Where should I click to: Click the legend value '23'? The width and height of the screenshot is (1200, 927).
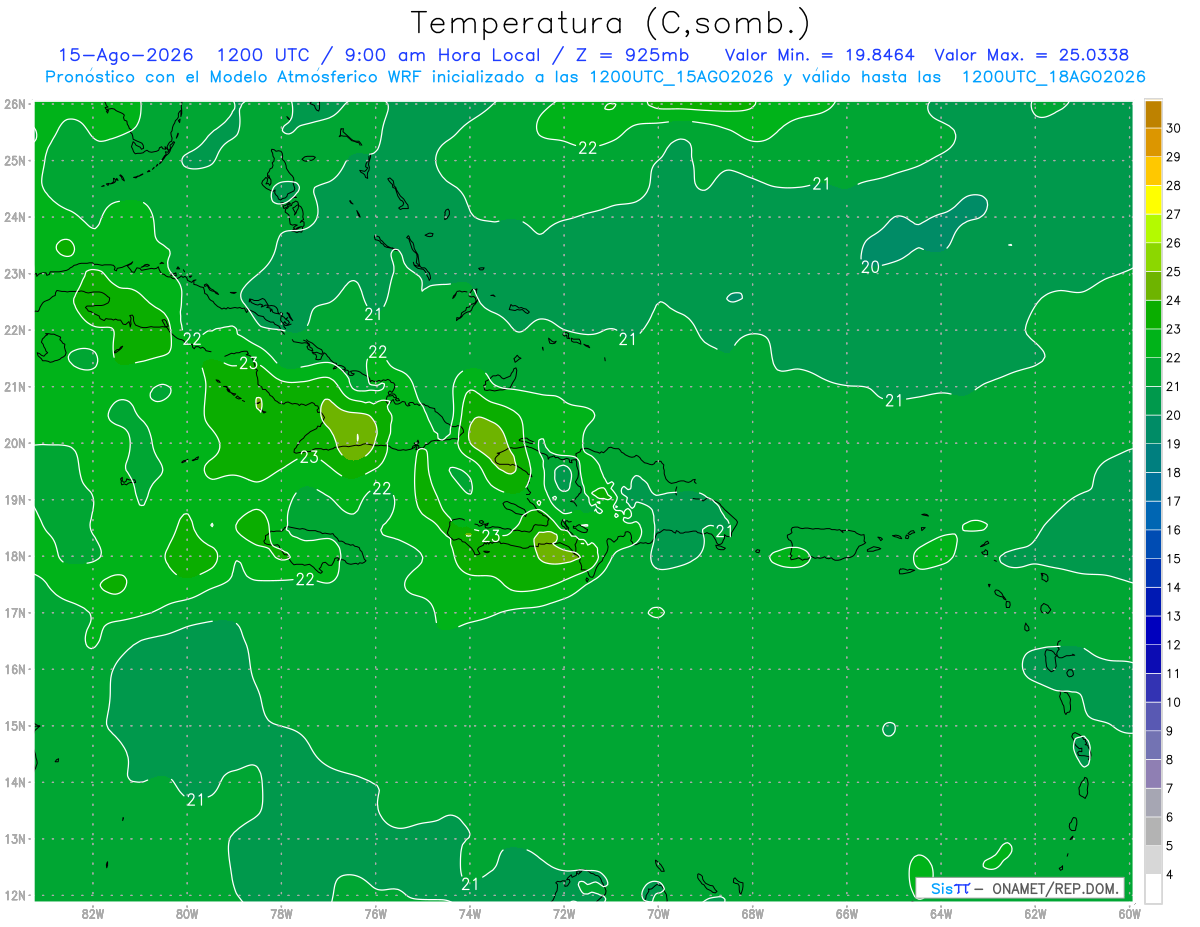point(1173,329)
